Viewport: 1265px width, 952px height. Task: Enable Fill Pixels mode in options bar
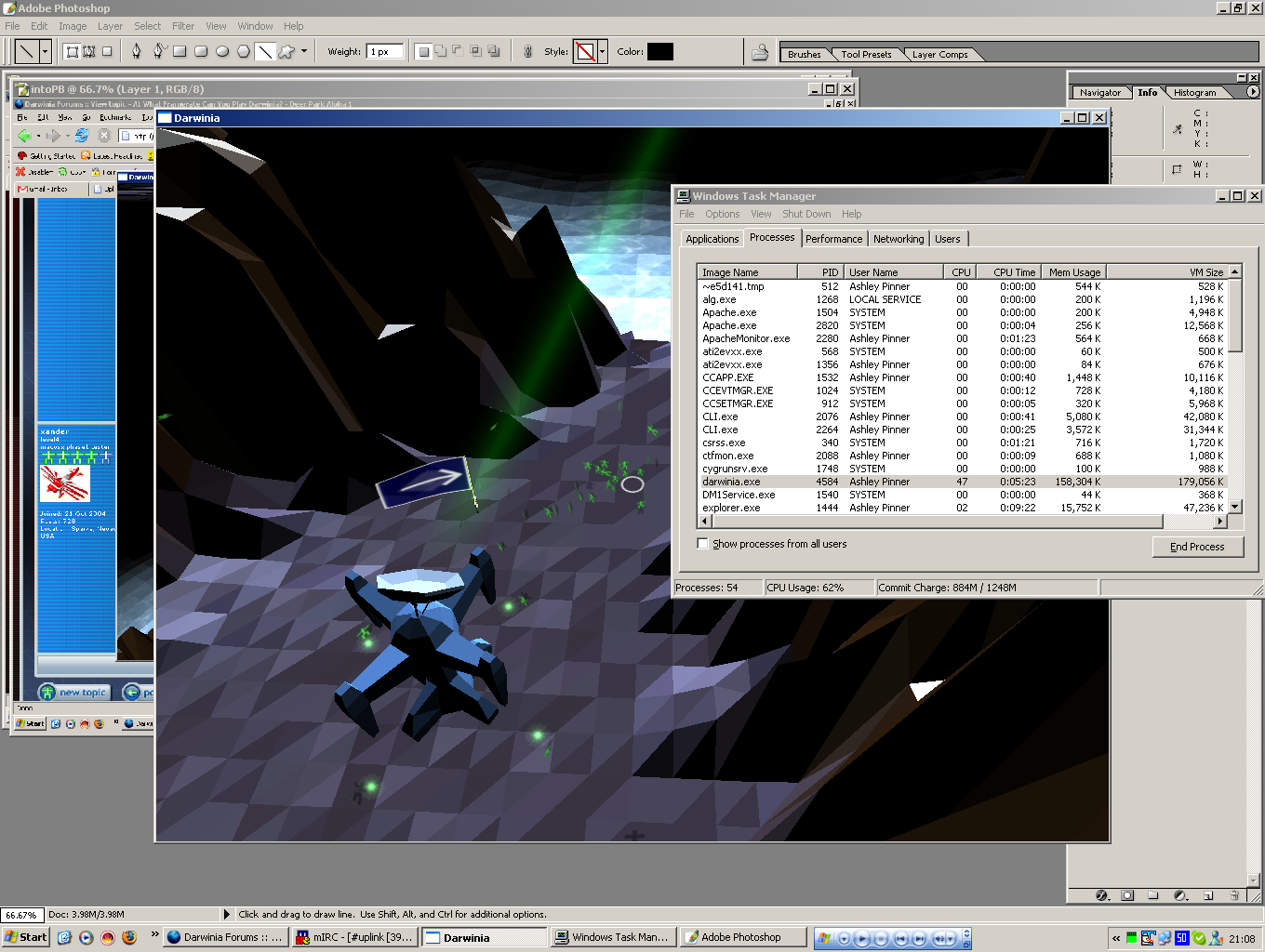(107, 52)
